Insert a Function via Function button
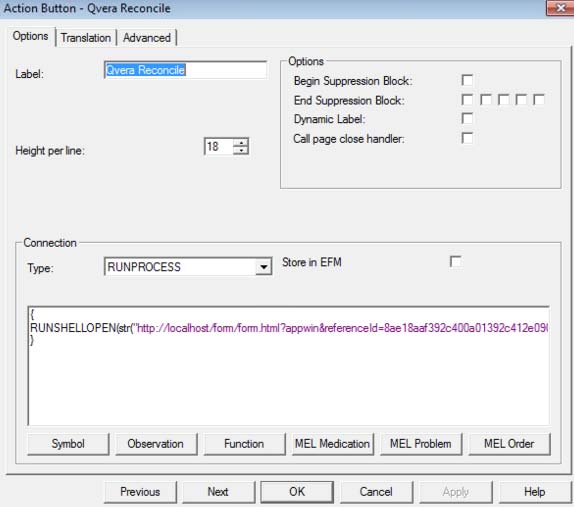Screen dimensions: 574x507 [244, 444]
